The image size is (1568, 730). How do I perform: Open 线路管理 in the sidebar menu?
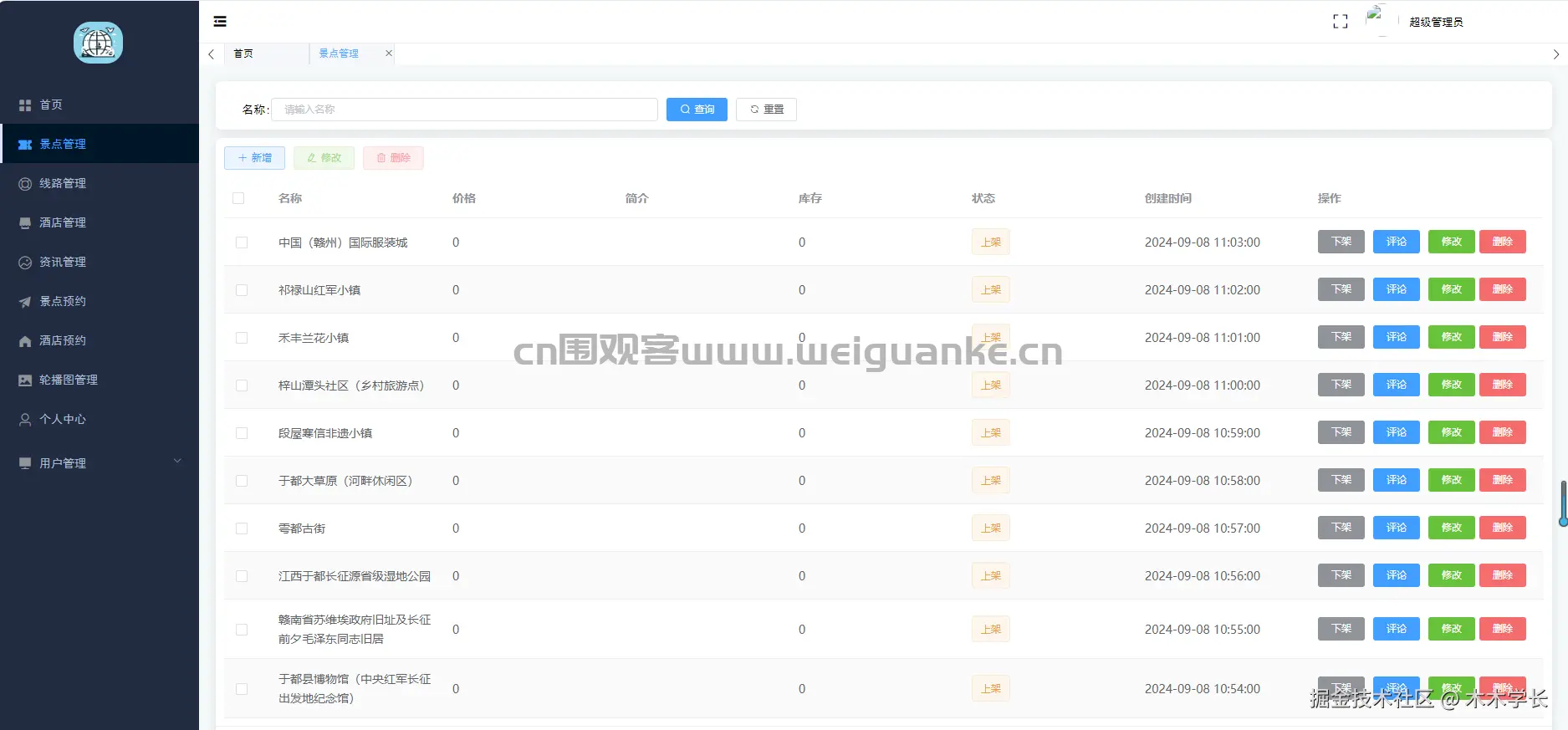point(100,183)
